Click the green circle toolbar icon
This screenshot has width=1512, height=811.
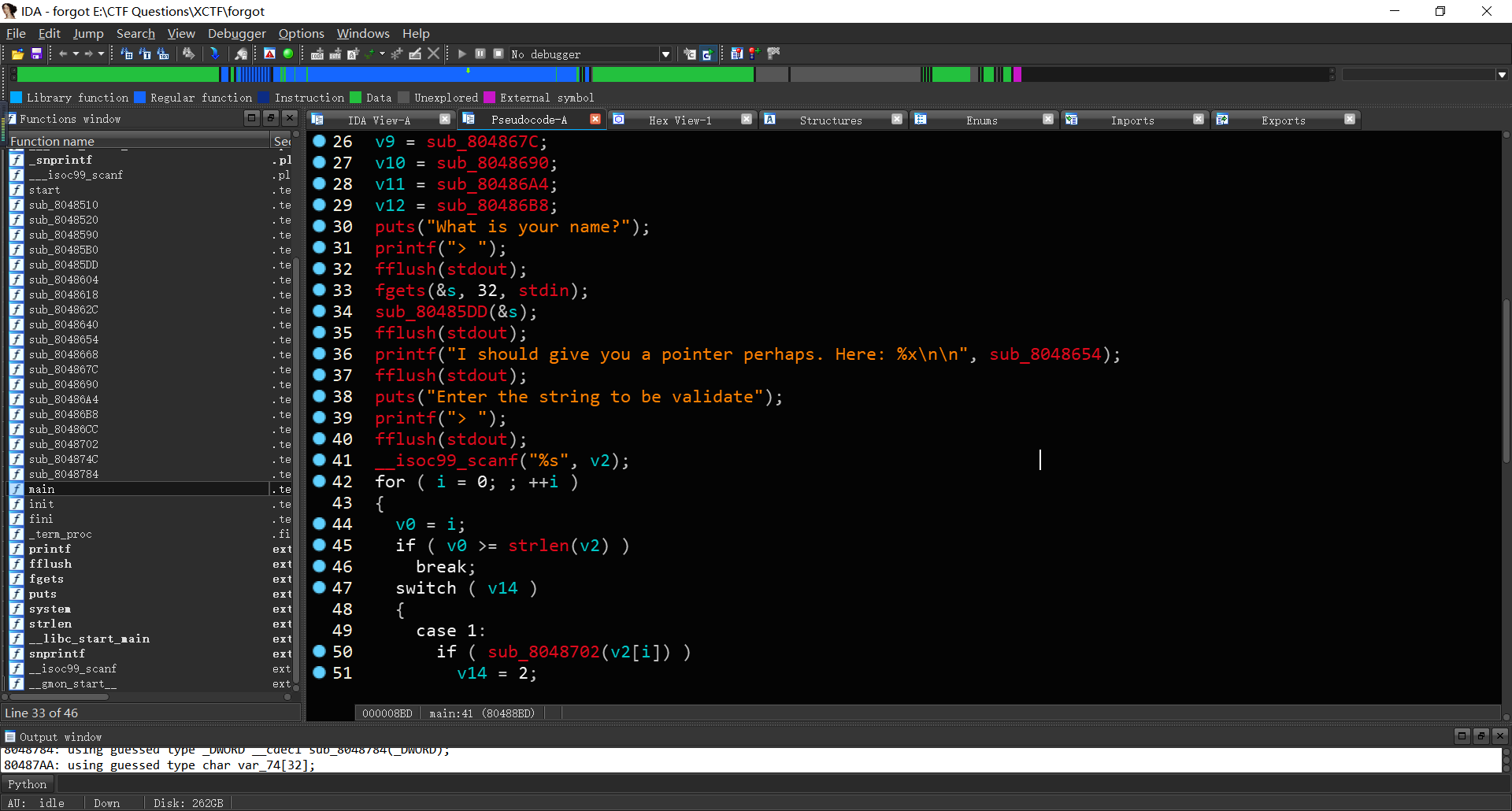(288, 54)
